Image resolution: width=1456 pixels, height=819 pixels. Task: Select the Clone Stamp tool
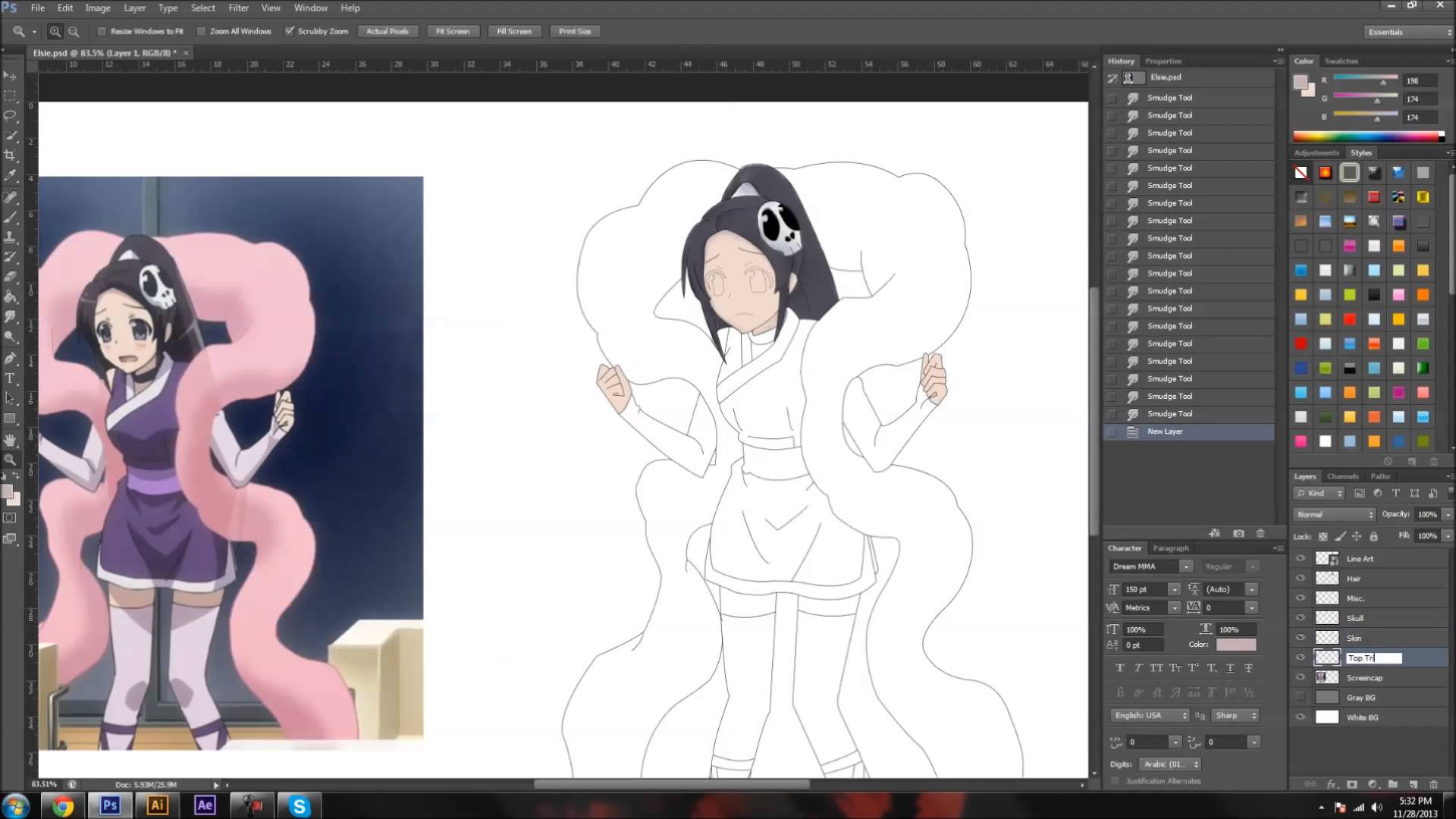(11, 237)
